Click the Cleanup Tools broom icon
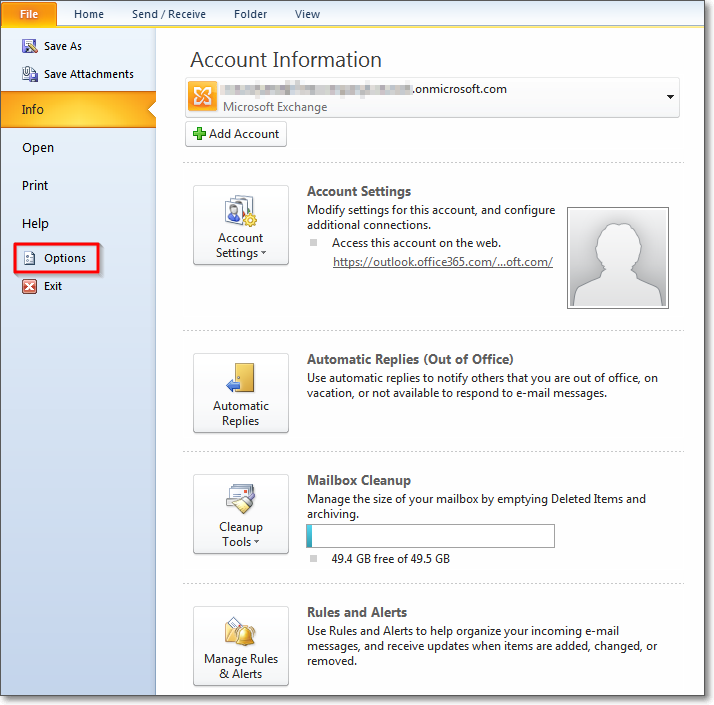 coord(240,499)
